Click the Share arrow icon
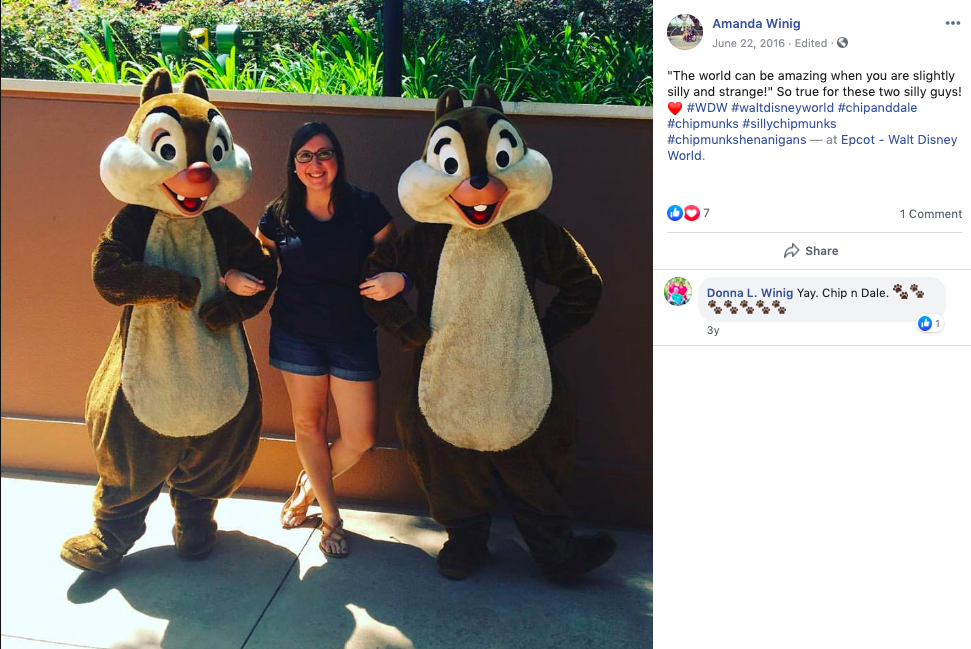 pyautogui.click(x=791, y=251)
